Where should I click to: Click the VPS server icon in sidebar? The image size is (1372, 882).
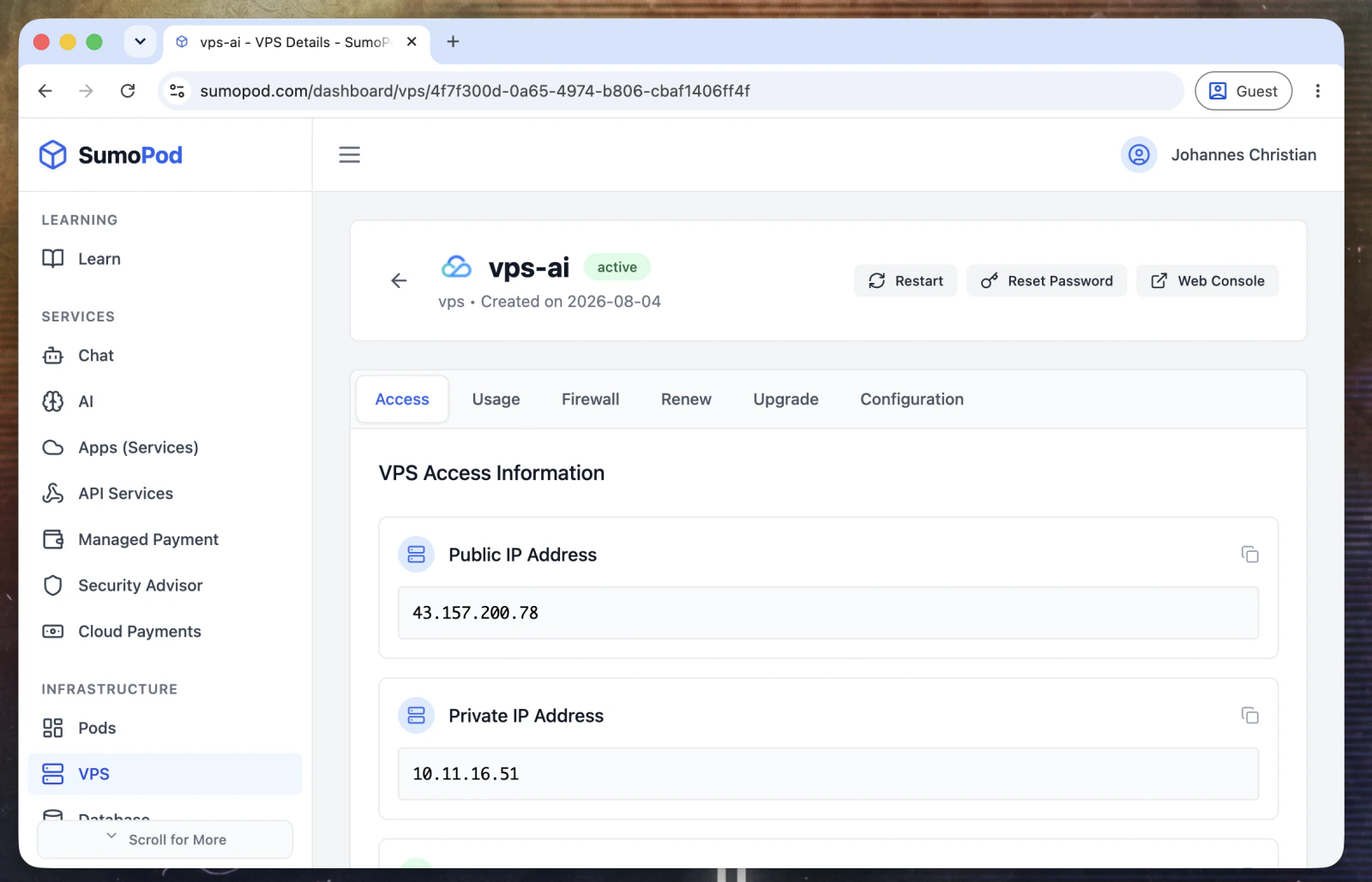coord(53,774)
